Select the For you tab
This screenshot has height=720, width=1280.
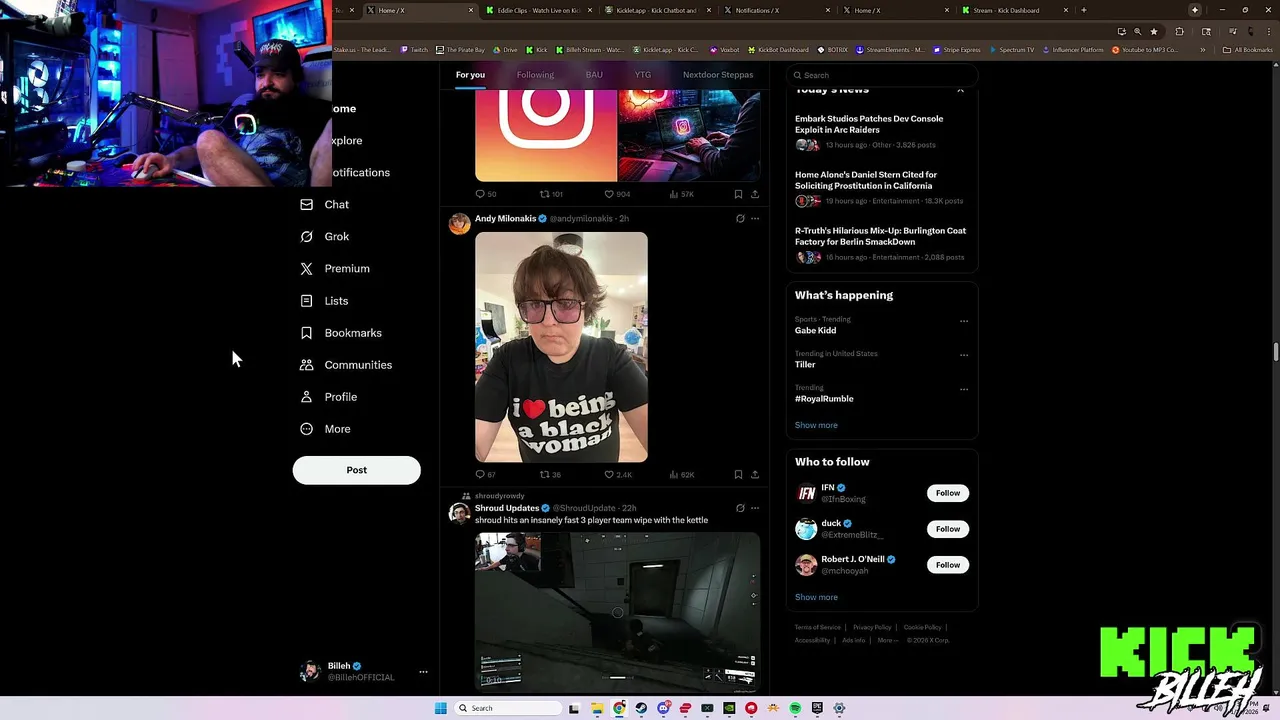click(470, 75)
